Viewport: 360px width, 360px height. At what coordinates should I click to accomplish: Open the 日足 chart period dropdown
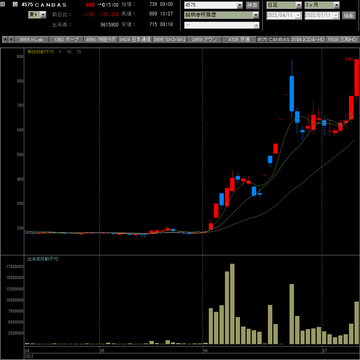[299, 5]
